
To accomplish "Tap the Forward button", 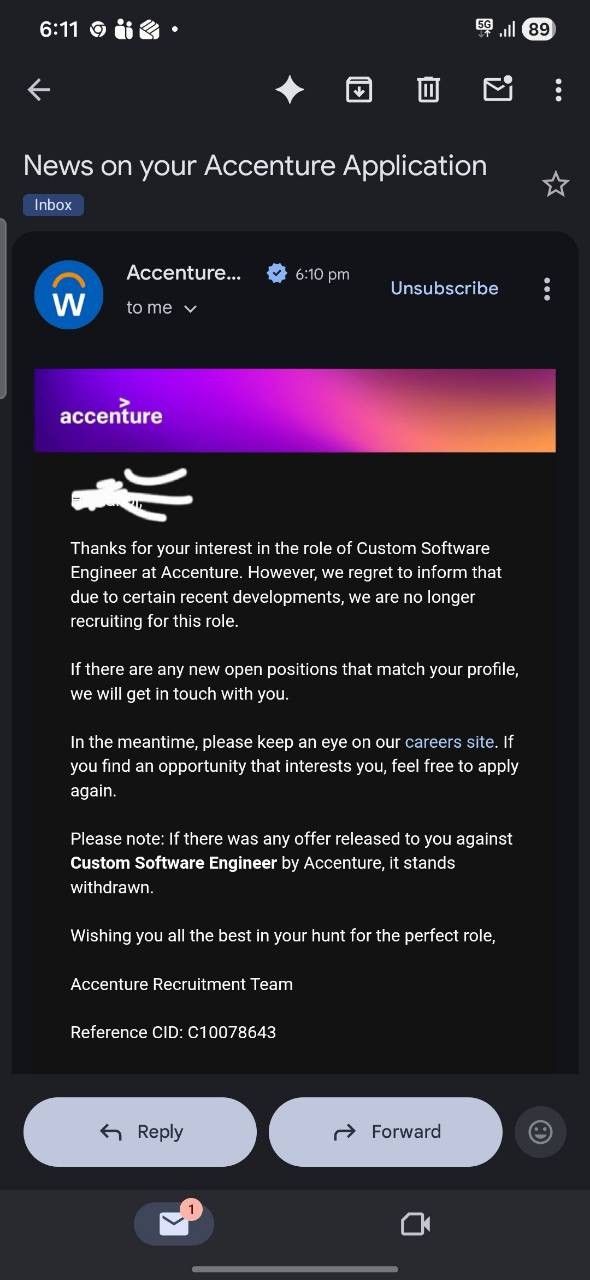I will (x=385, y=1132).
